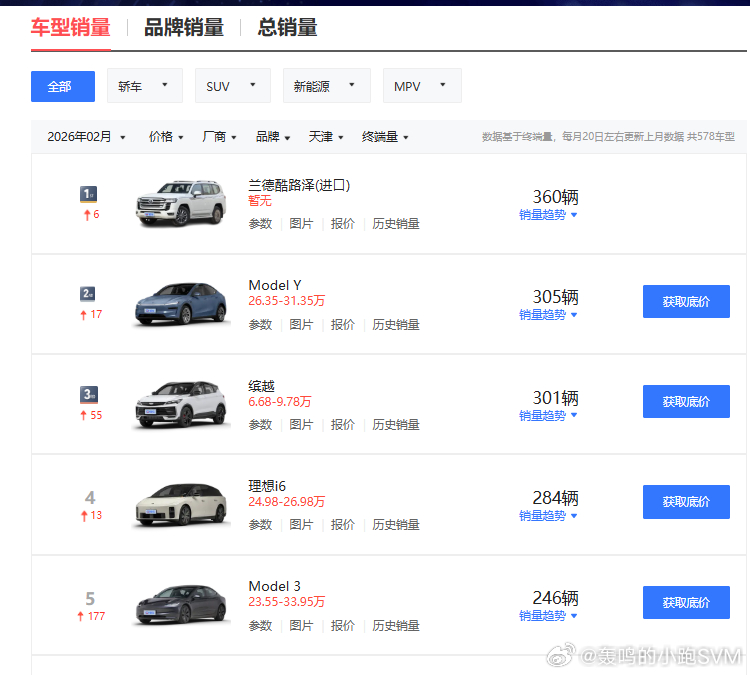View 参数 for Model Y
750x675 pixels.
[x=260, y=325]
